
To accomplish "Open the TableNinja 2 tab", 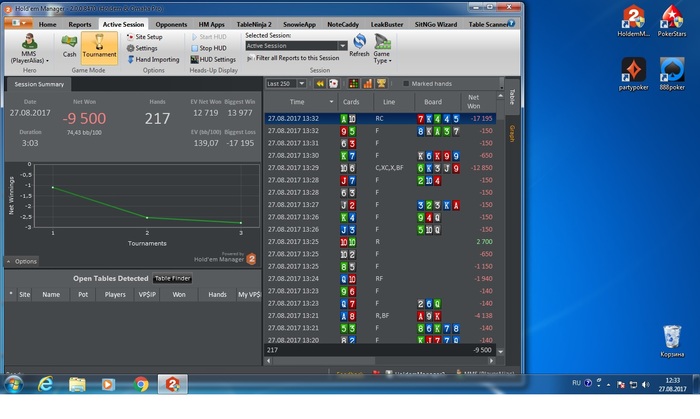I will (x=254, y=24).
